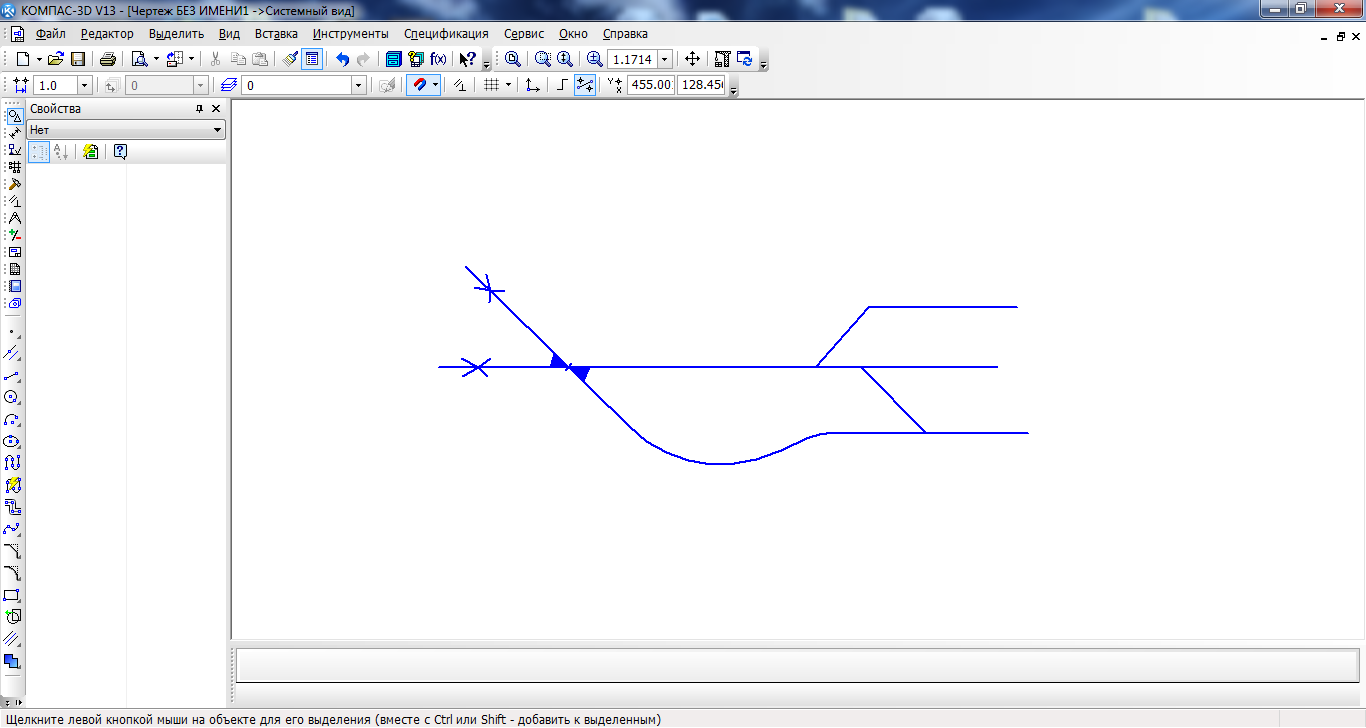The width and height of the screenshot is (1366, 728).
Task: Toggle the rounding mode button
Action: pyautogui.click(x=561, y=85)
